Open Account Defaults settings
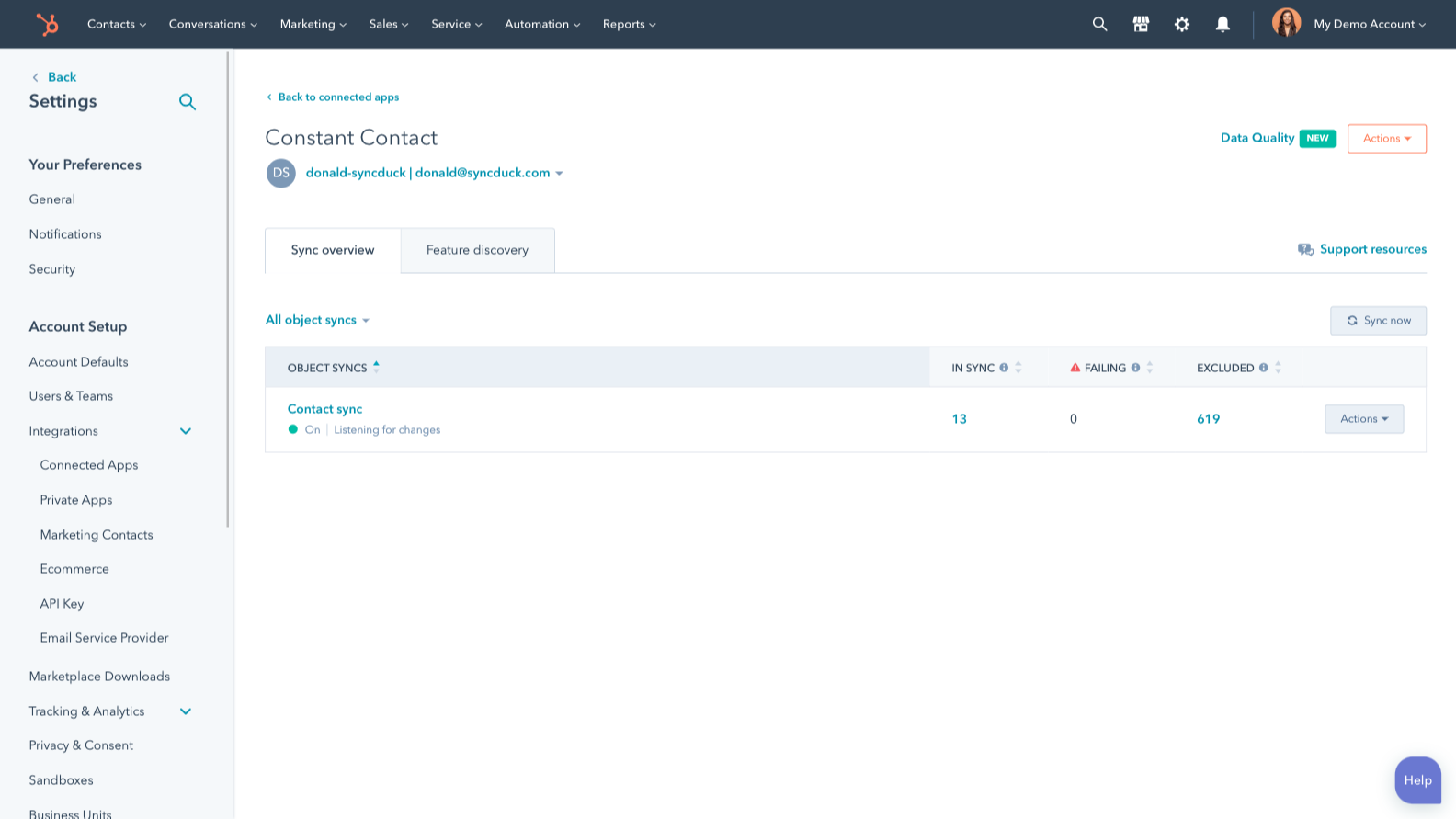Viewport: 1456px width, 819px height. 79,362
